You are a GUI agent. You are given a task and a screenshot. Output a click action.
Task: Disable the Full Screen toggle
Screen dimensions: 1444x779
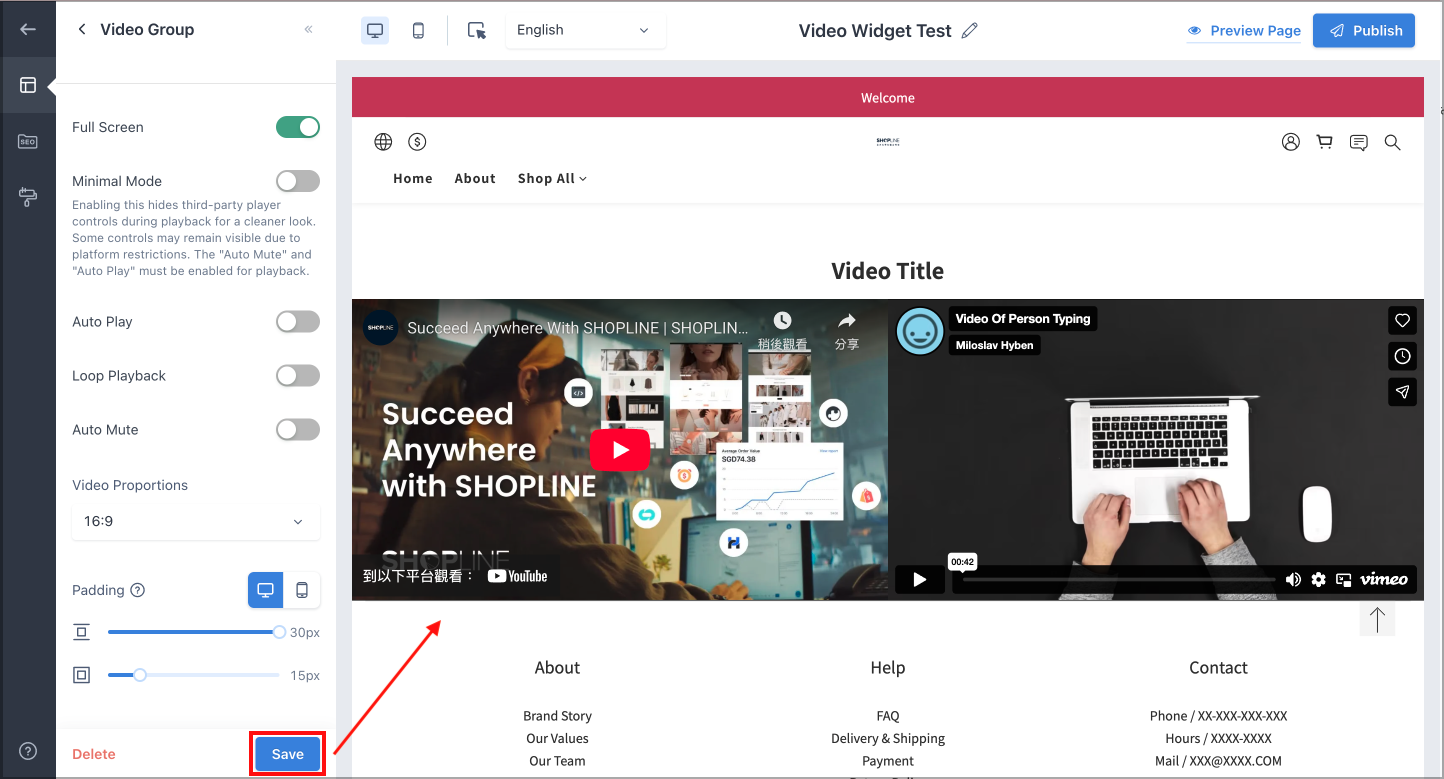[x=298, y=127]
